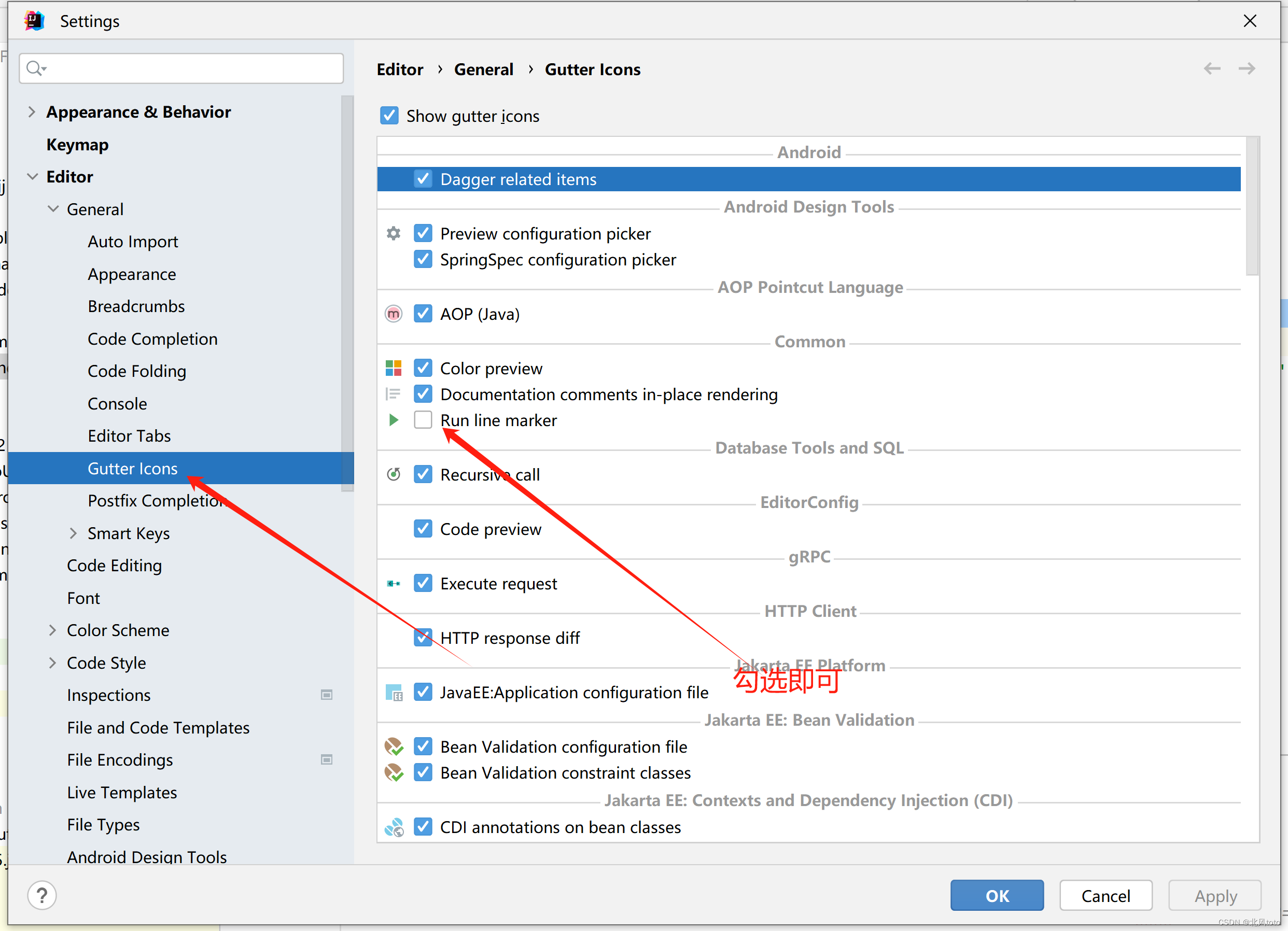Click the Bean Validation configuration file icon
This screenshot has height=931, width=1288.
[x=394, y=747]
